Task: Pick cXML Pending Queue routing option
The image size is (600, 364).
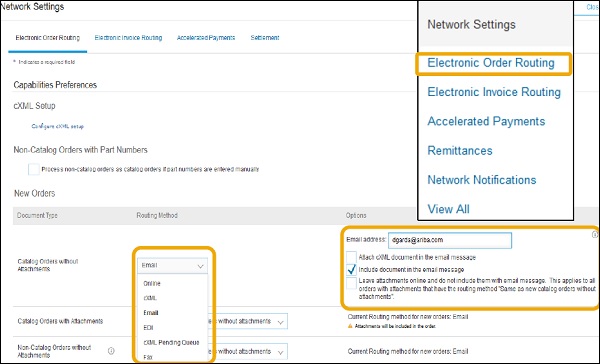Action: 171,343
